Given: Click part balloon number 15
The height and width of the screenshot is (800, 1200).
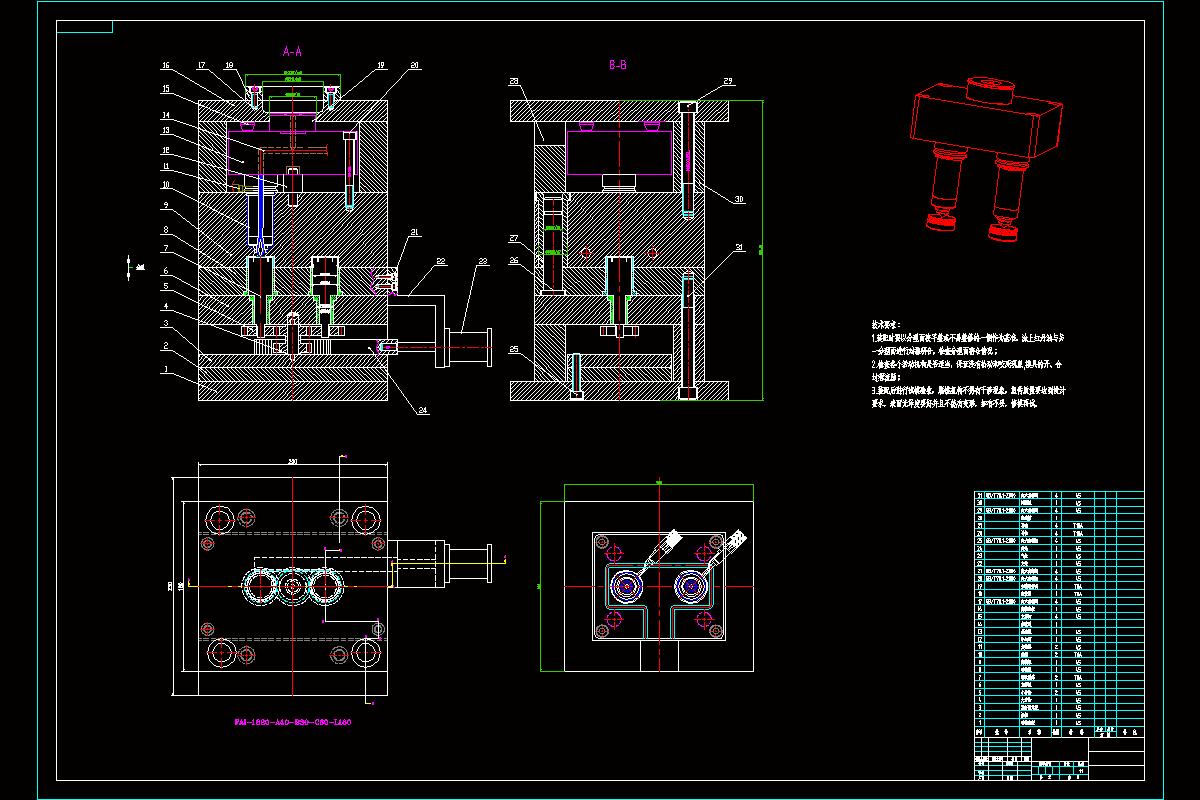Looking at the screenshot, I should 166,89.
